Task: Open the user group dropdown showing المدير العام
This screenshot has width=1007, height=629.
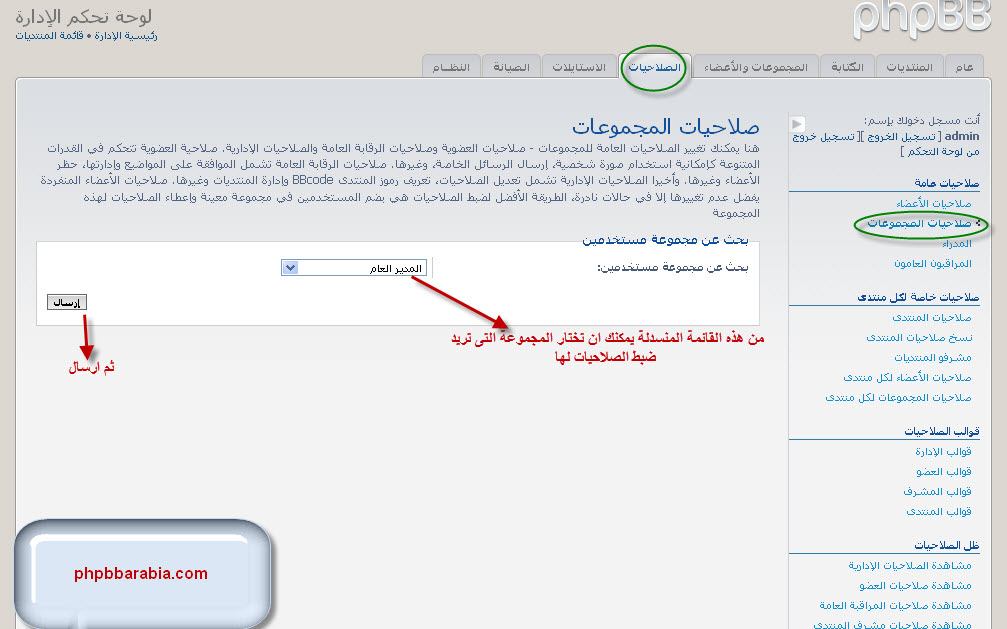Action: [354, 268]
